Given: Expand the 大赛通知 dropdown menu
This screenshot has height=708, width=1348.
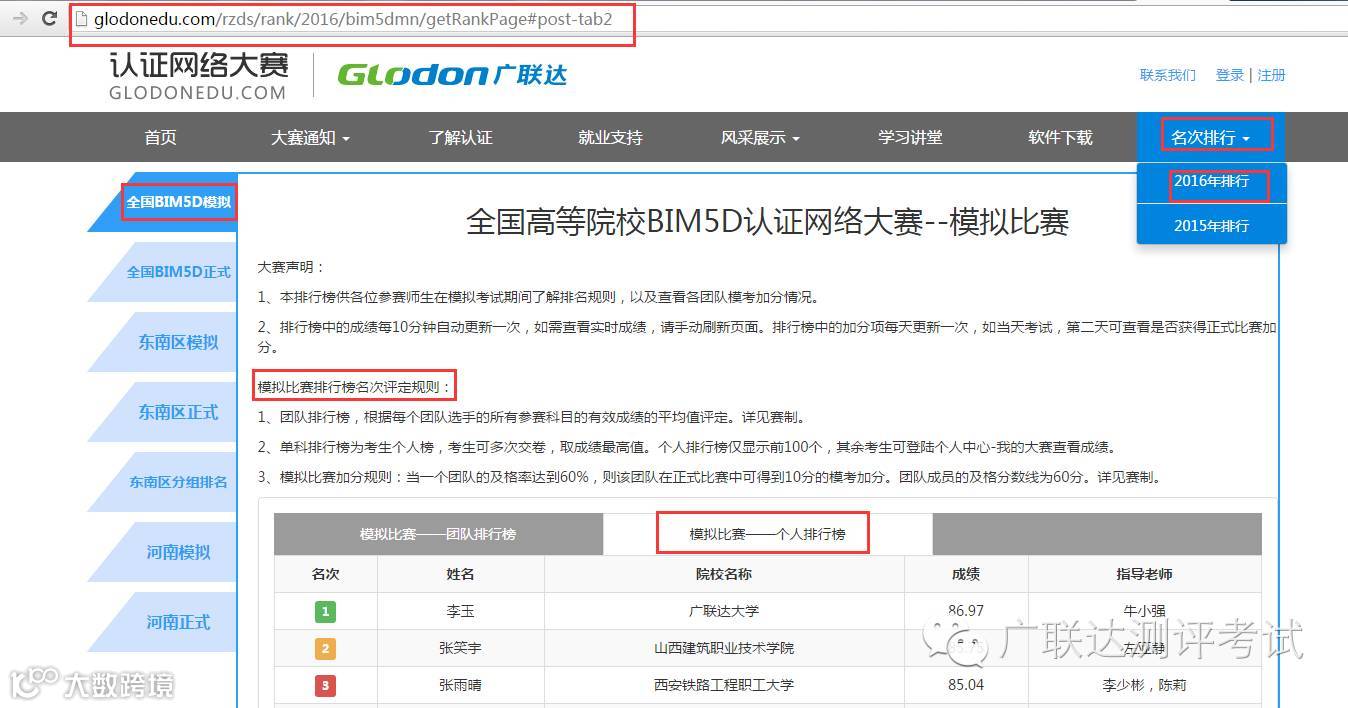Looking at the screenshot, I should [x=310, y=137].
